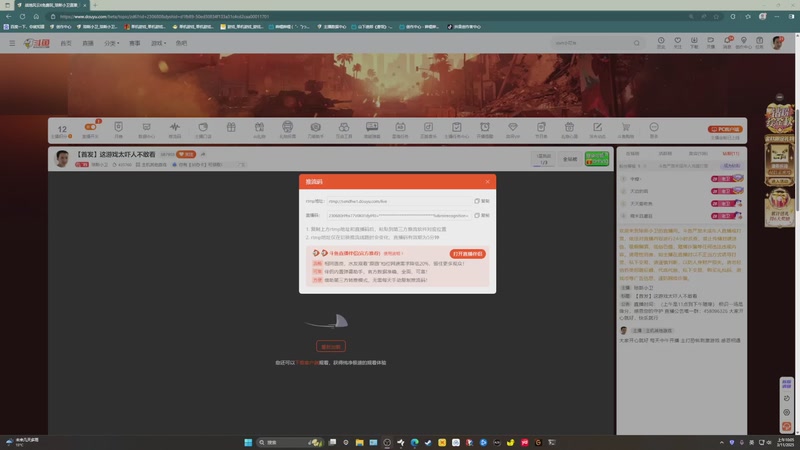Viewport: 800px width, 450px height.
Task: Switch to the first tab in the right chat panel
Action: coord(633,154)
